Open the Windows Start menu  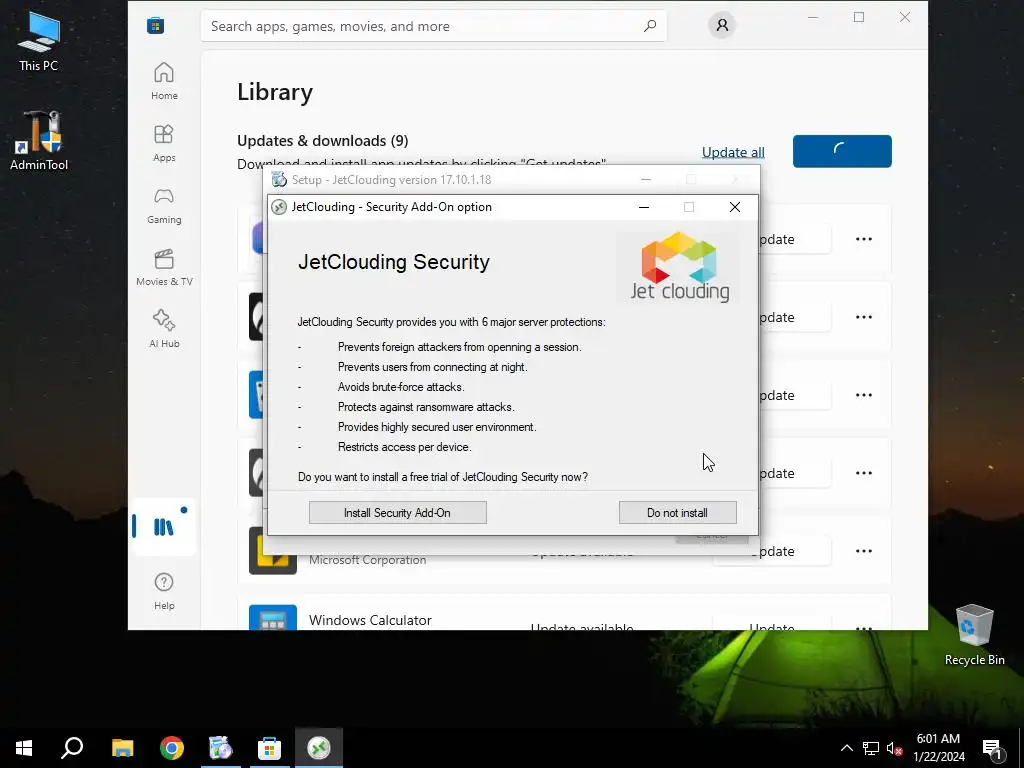[24, 748]
